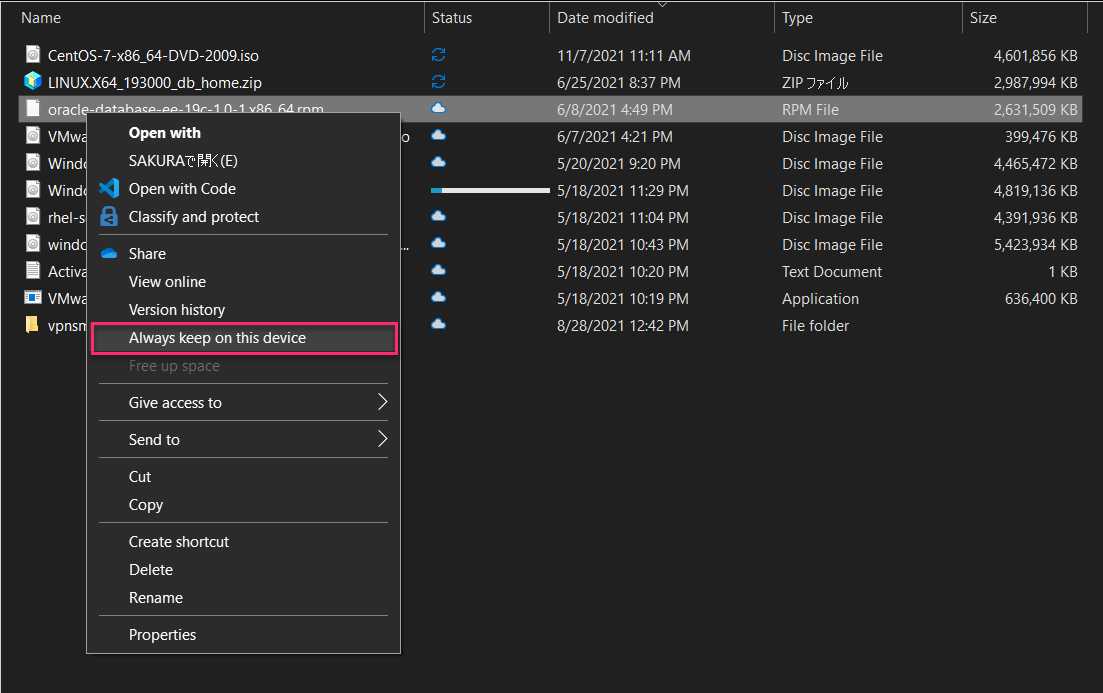Image resolution: width=1103 pixels, height=693 pixels.
Task: Click Rename in the context menu
Action: pyautogui.click(x=155, y=597)
